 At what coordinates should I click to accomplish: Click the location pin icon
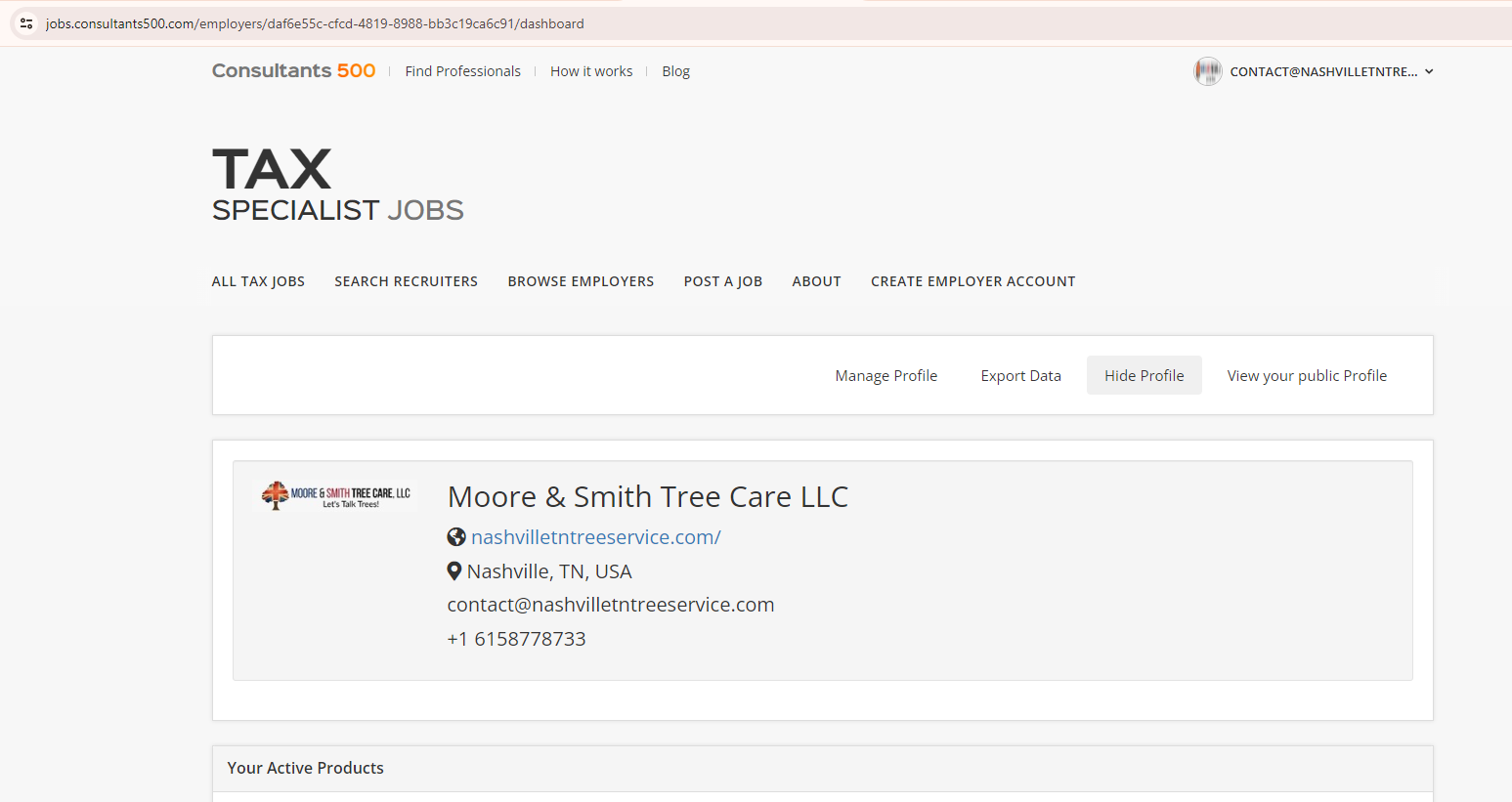coord(454,571)
